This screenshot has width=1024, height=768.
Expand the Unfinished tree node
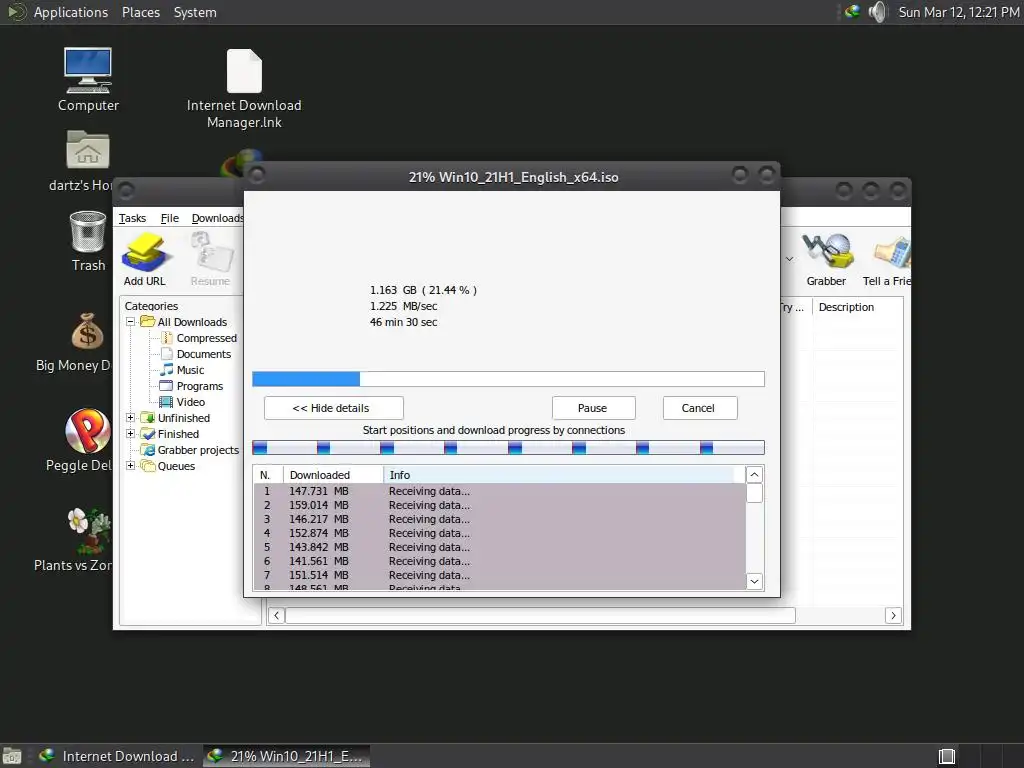tap(130, 418)
